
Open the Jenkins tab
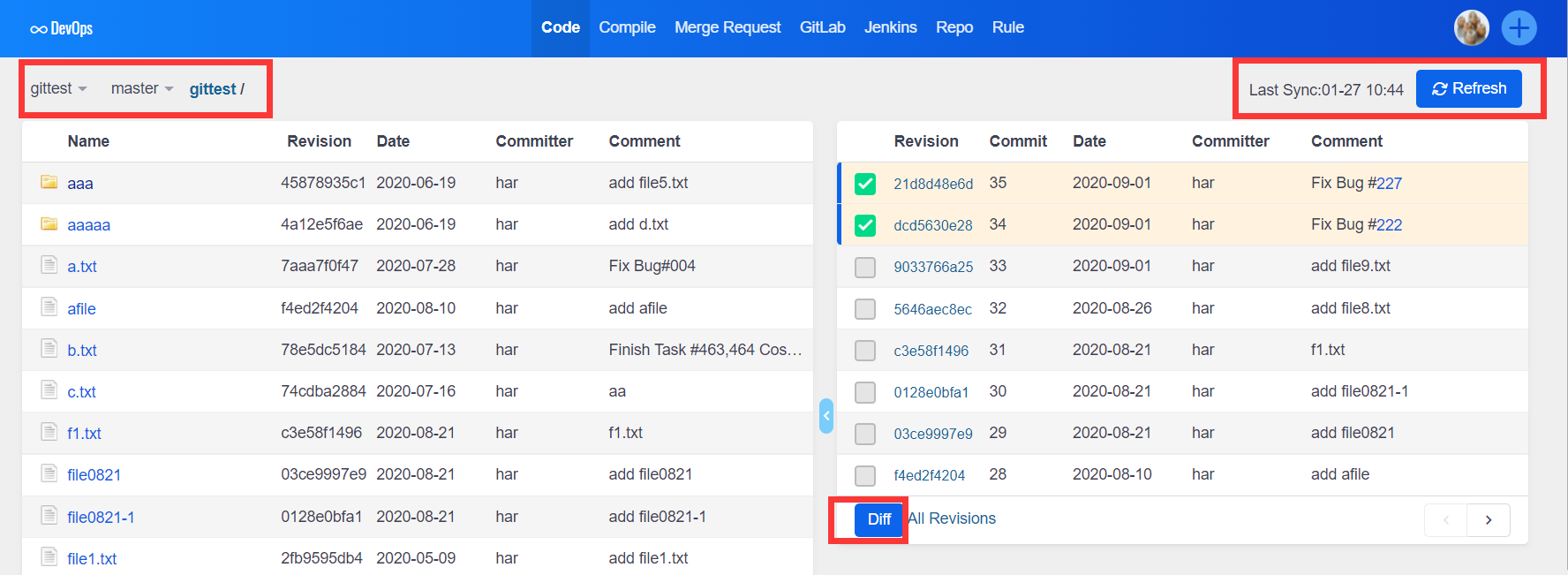point(890,27)
